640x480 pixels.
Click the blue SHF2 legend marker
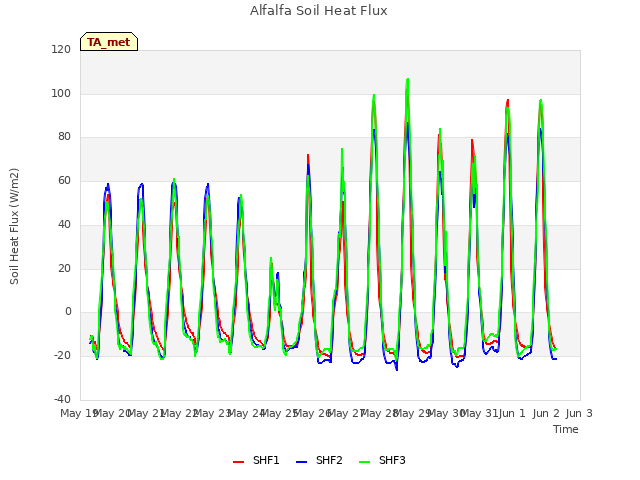coord(301,462)
